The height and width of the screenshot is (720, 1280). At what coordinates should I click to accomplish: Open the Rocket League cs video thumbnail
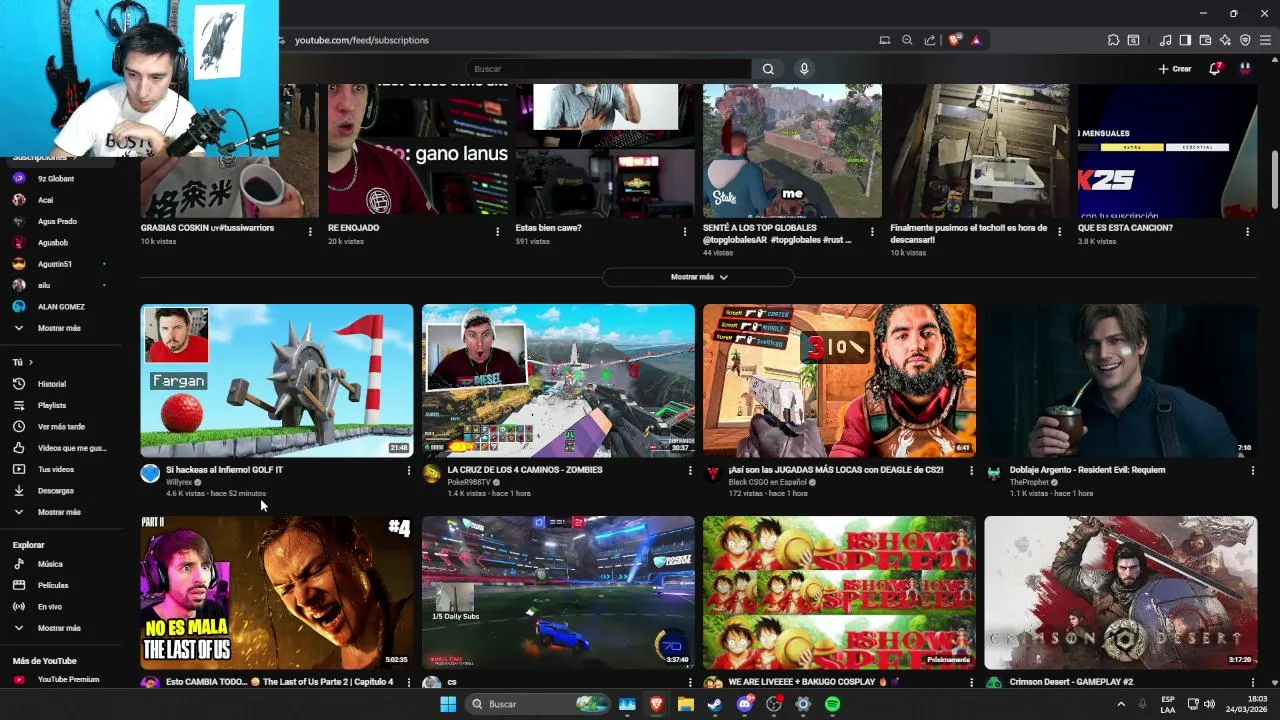[x=558, y=593]
